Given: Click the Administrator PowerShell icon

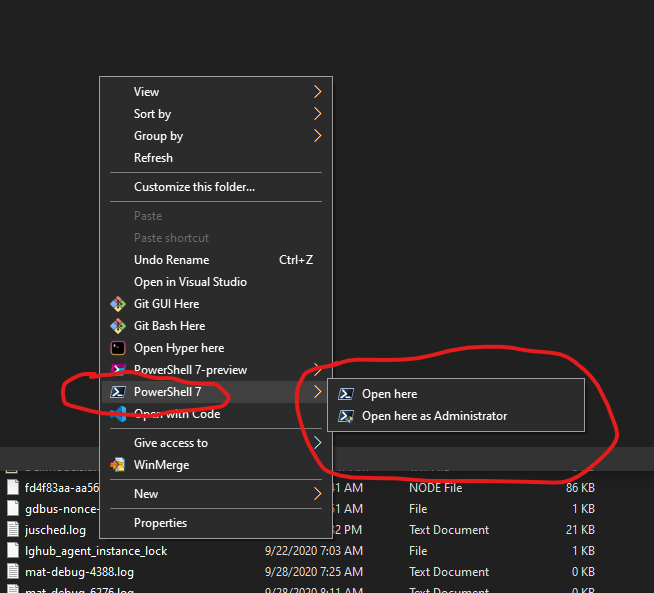Looking at the screenshot, I should pyautogui.click(x=346, y=416).
